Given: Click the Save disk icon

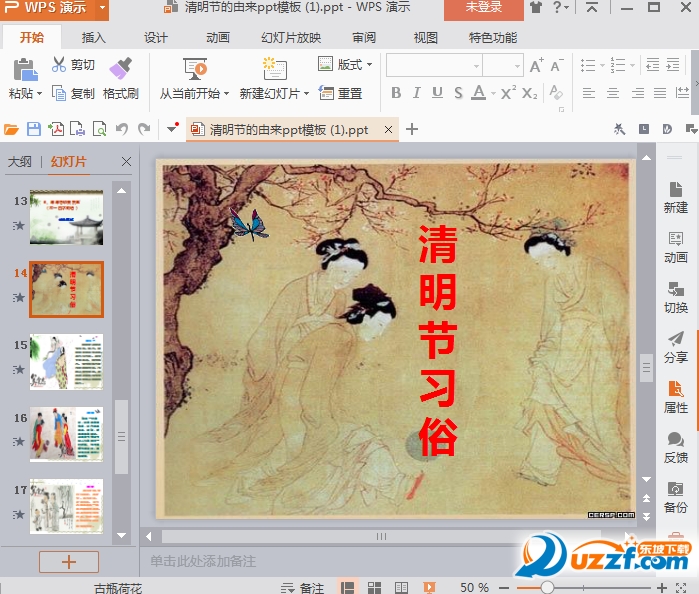Looking at the screenshot, I should click(x=34, y=129).
